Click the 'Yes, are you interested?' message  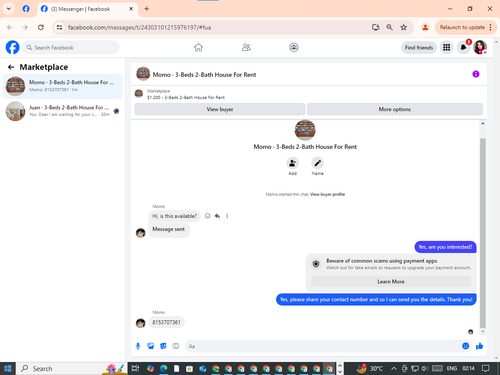pos(445,247)
